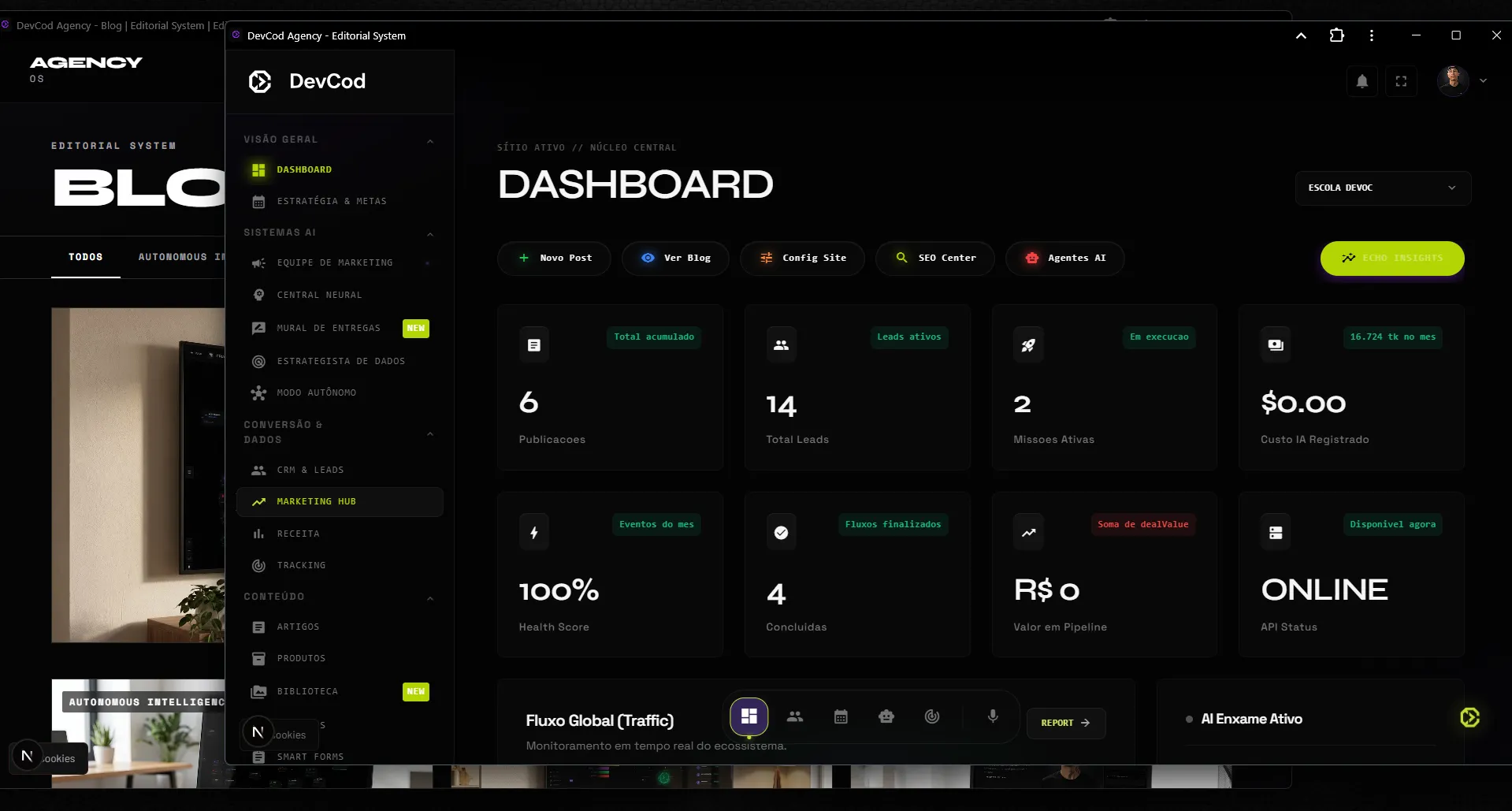
Task: Click the Config Site button
Action: (x=802, y=258)
